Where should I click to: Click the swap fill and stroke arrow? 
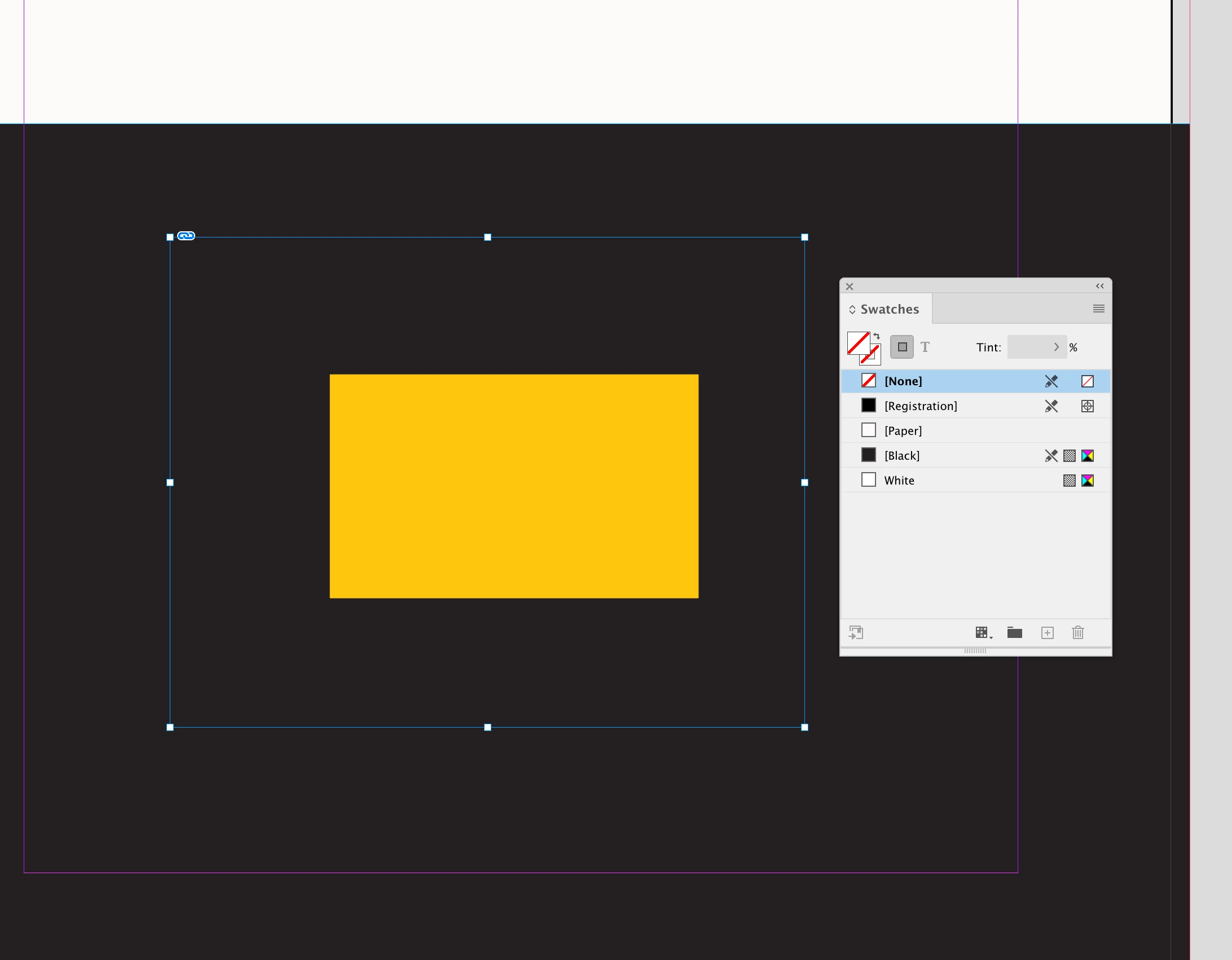click(x=877, y=336)
